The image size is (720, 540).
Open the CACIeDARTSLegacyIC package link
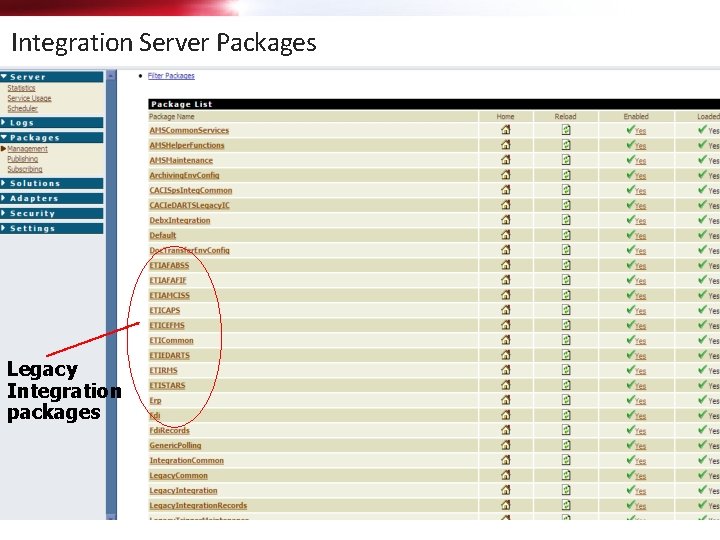189,205
